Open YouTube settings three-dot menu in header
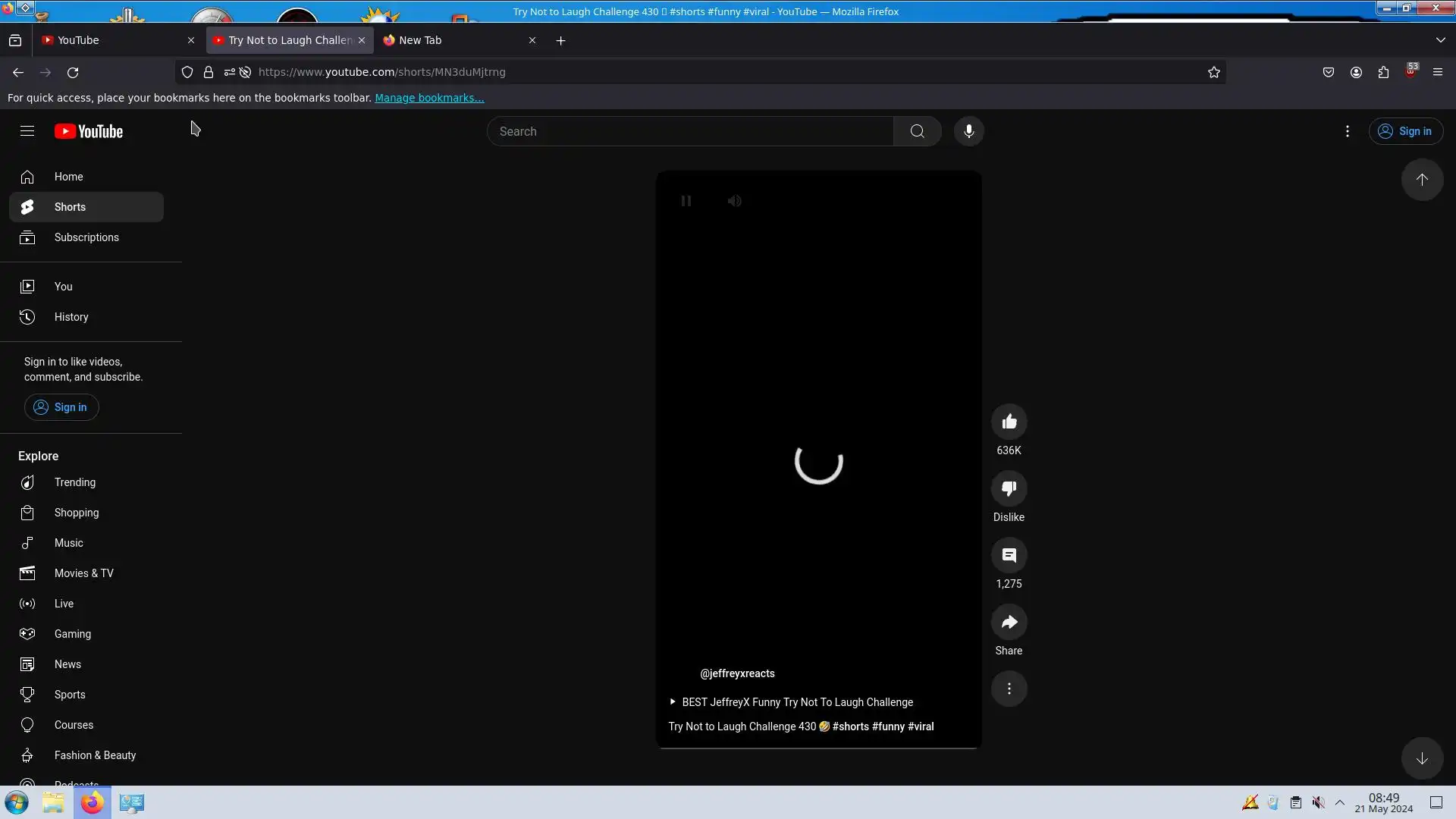Viewport: 1456px width, 819px height. click(1347, 131)
